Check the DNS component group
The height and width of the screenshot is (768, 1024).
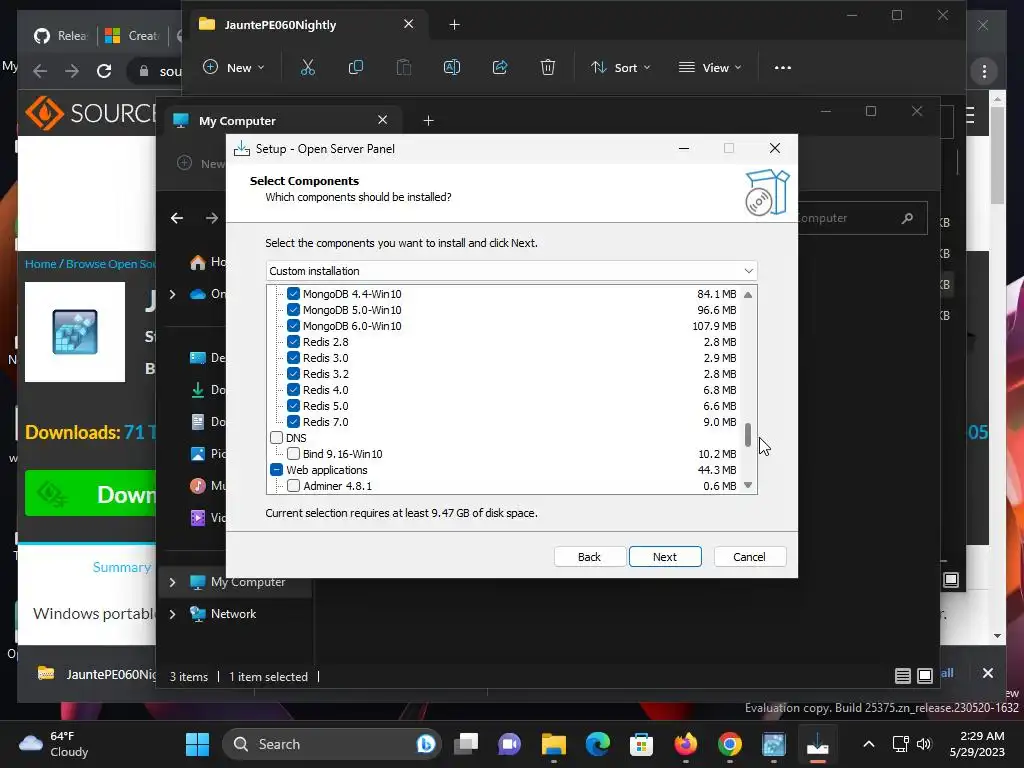[276, 438]
